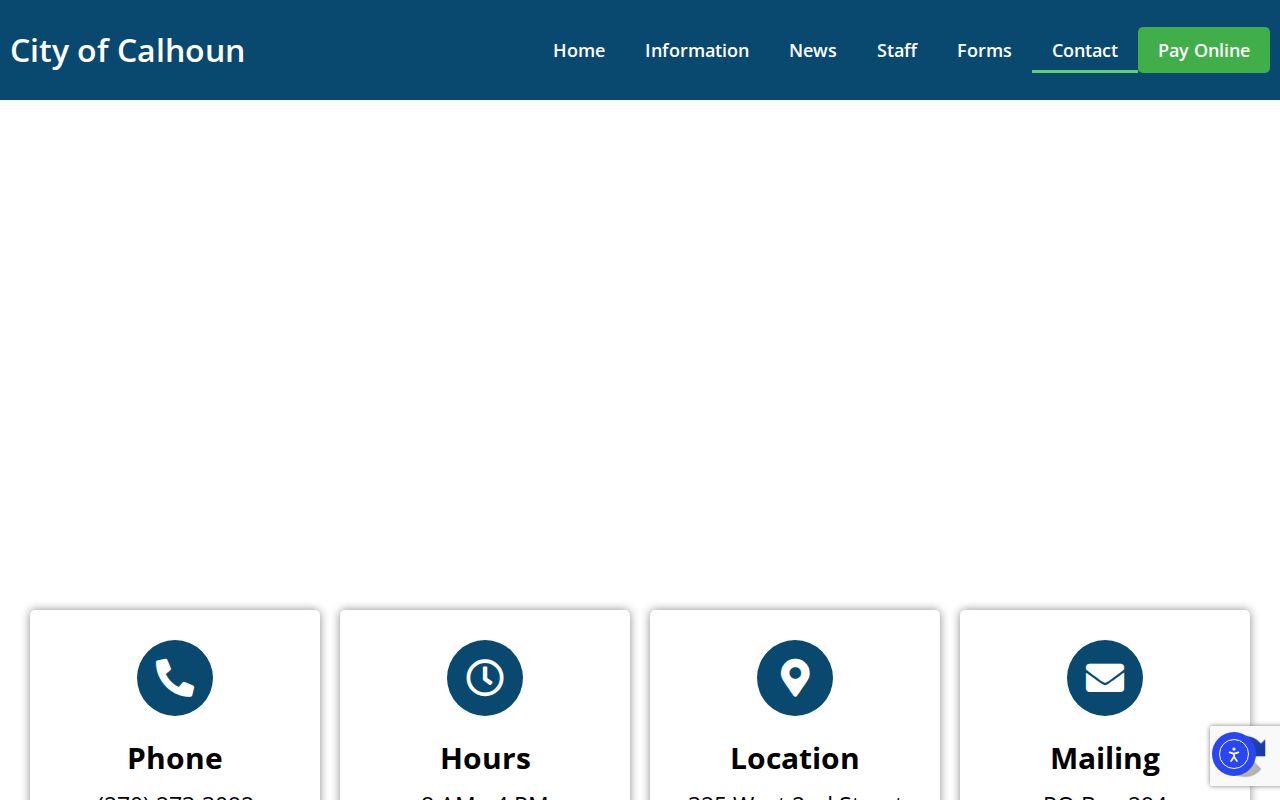
Task: Click the clock Hours icon
Action: [x=485, y=678]
